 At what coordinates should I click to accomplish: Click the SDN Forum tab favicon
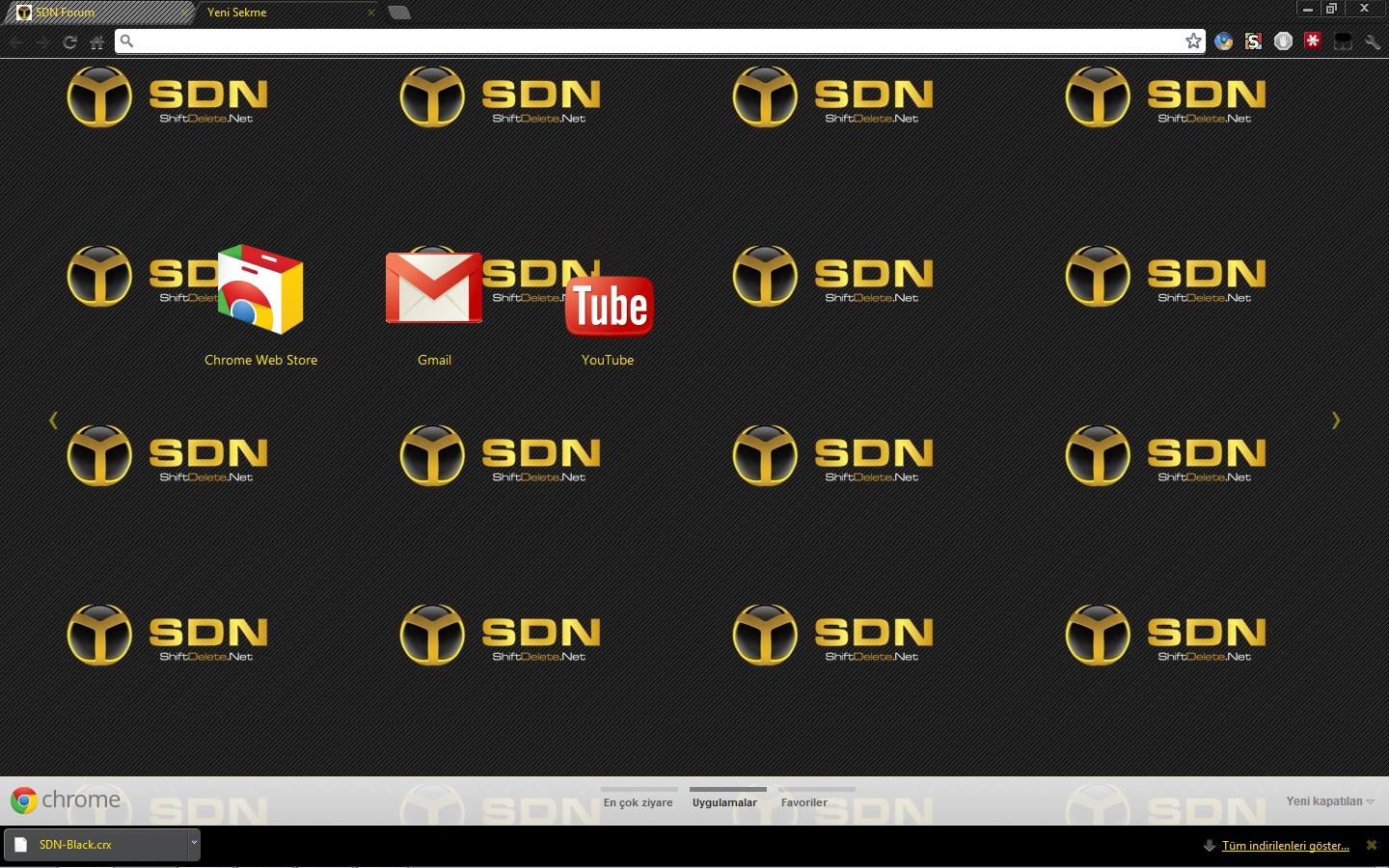point(24,13)
